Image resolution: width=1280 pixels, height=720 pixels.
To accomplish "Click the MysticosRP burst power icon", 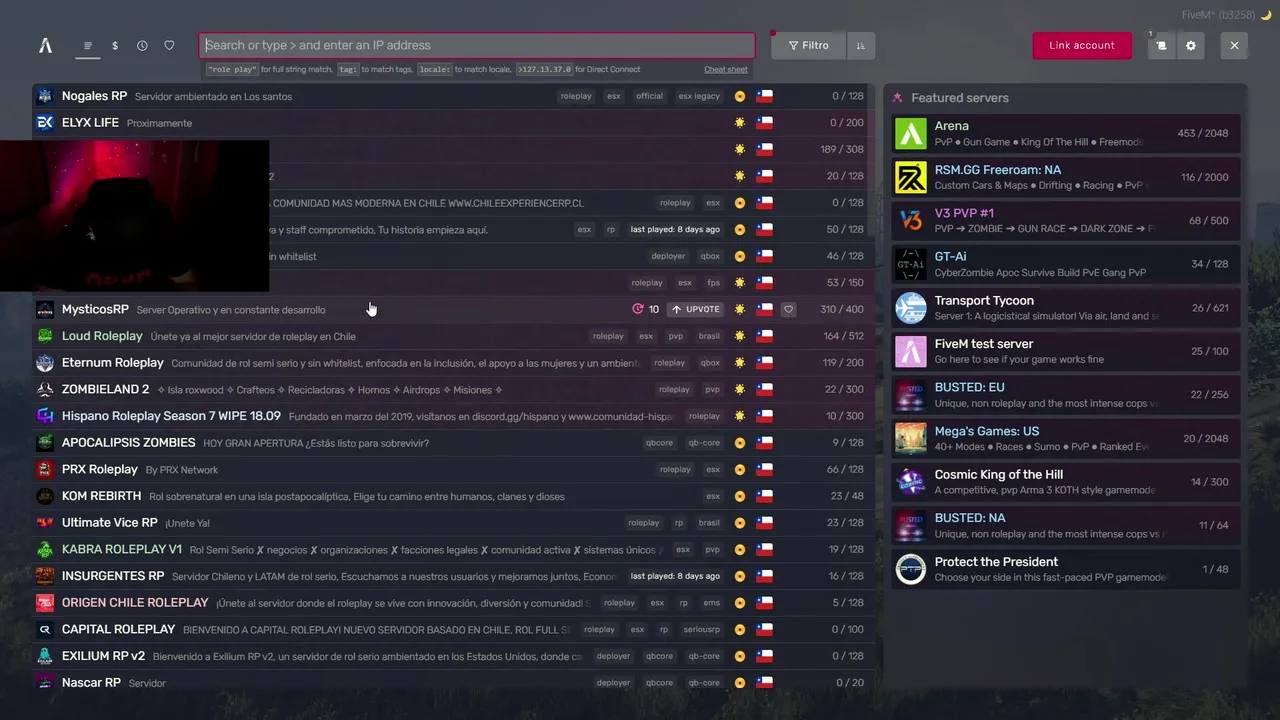I will pyautogui.click(x=638, y=309).
